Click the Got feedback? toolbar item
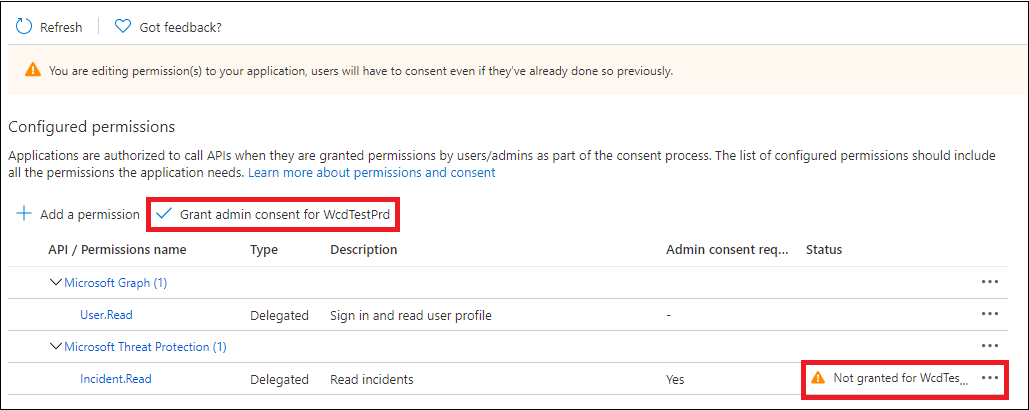This screenshot has width=1029, height=410. point(168,28)
